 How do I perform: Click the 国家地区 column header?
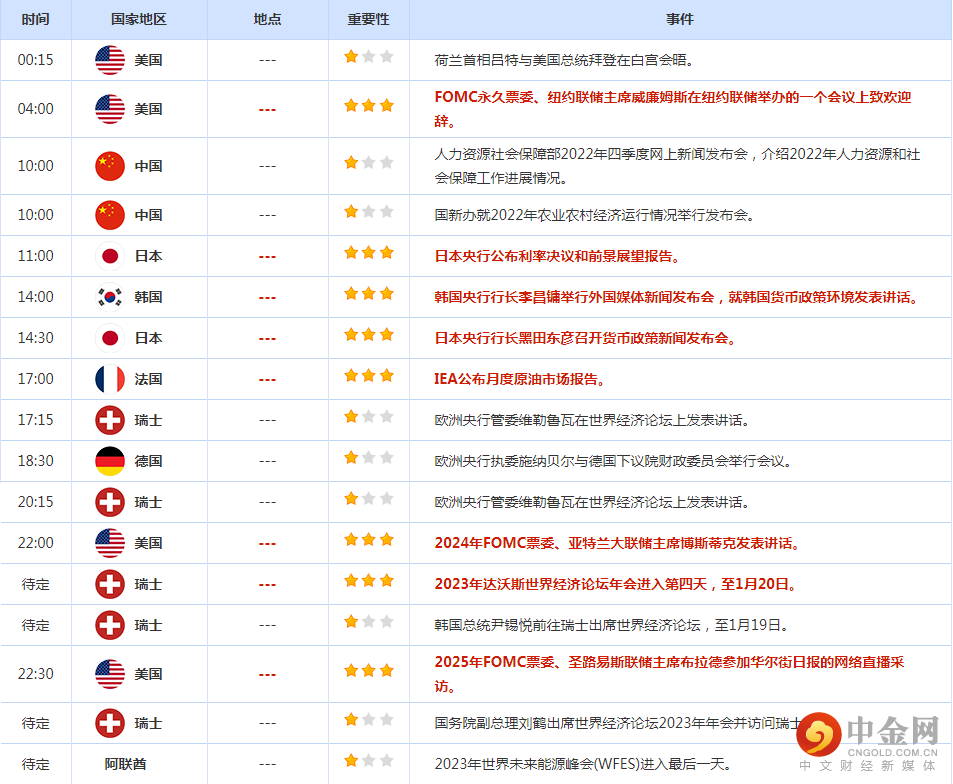pyautogui.click(x=138, y=20)
